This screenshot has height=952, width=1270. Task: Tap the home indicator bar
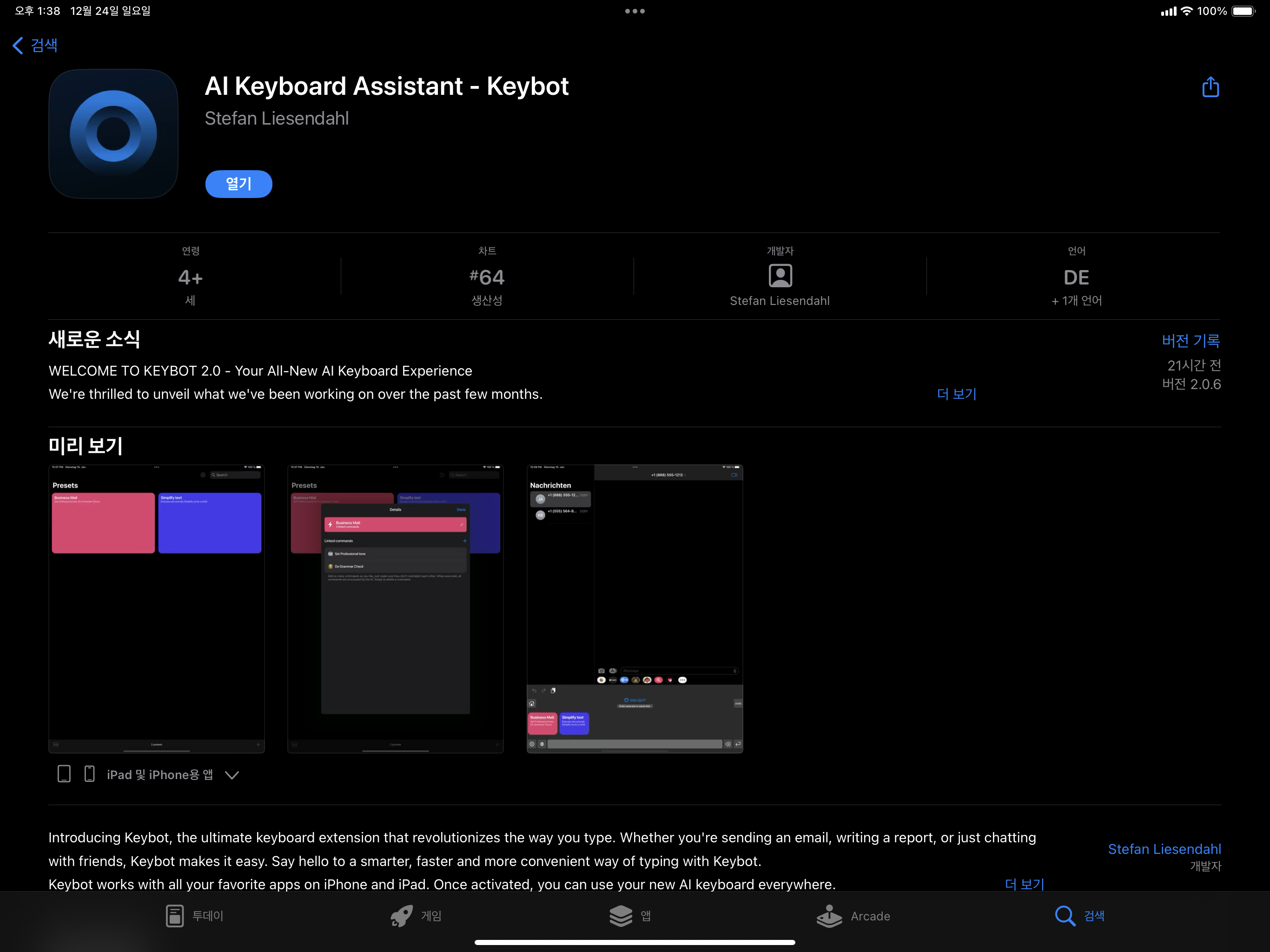tap(635, 942)
